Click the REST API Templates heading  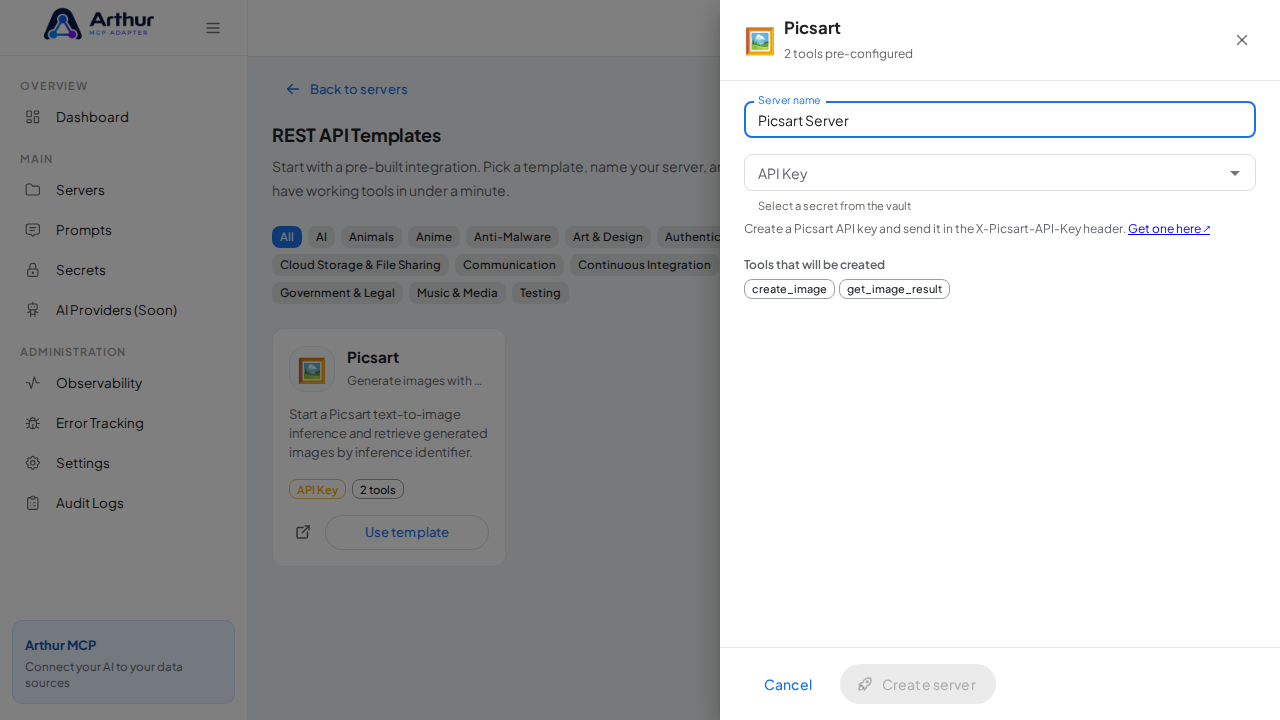pyautogui.click(x=356, y=135)
